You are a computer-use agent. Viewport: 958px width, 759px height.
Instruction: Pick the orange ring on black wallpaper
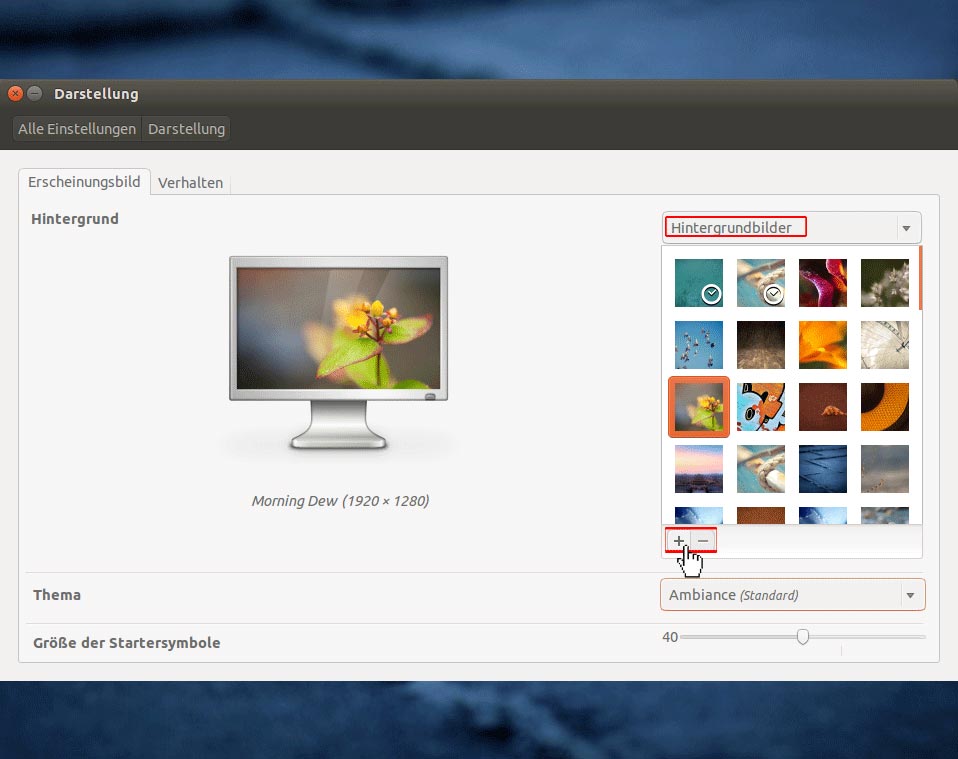tap(885, 407)
